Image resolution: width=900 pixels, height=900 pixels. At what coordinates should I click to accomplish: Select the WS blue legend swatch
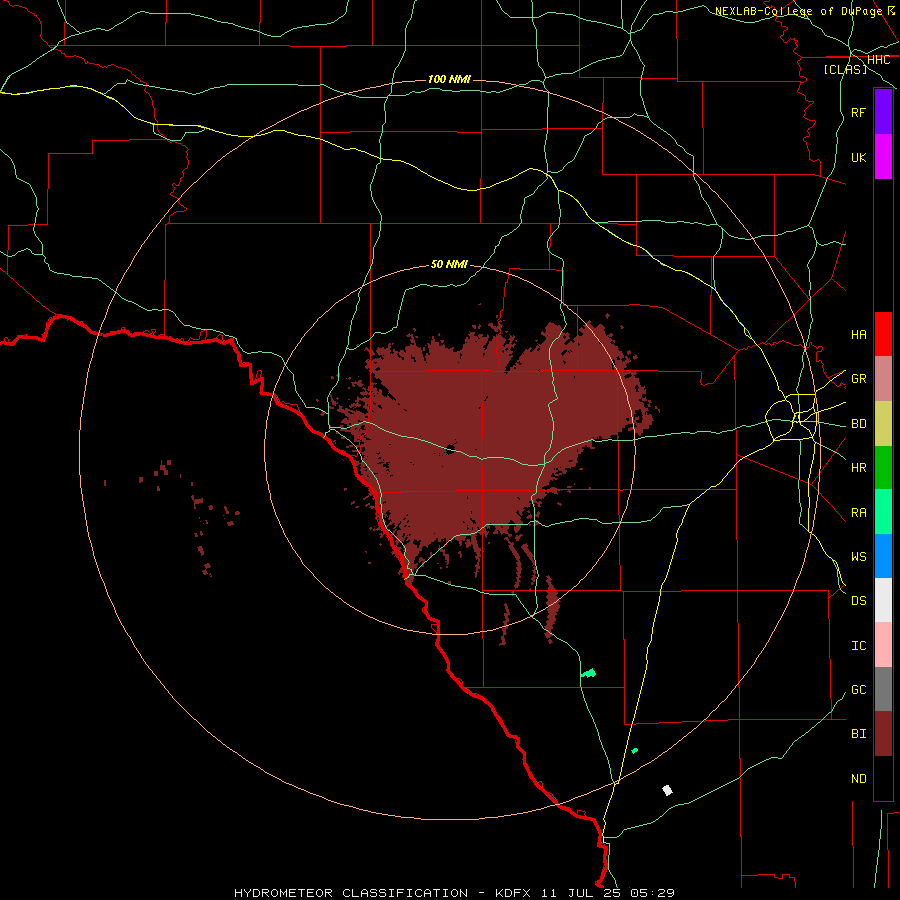883,556
